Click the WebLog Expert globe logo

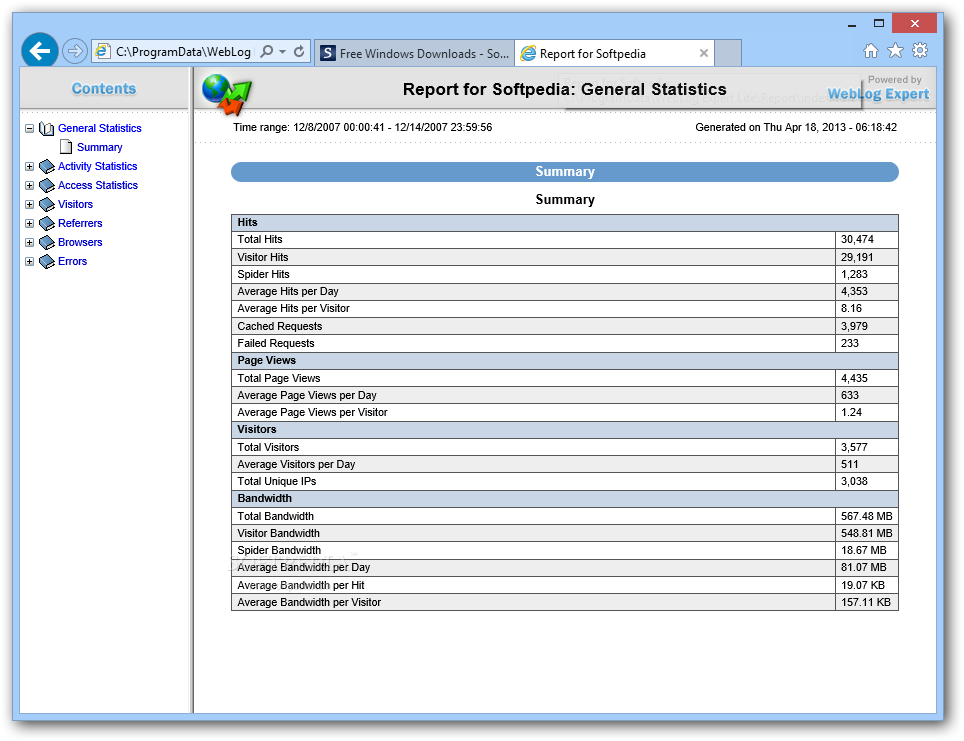click(227, 94)
